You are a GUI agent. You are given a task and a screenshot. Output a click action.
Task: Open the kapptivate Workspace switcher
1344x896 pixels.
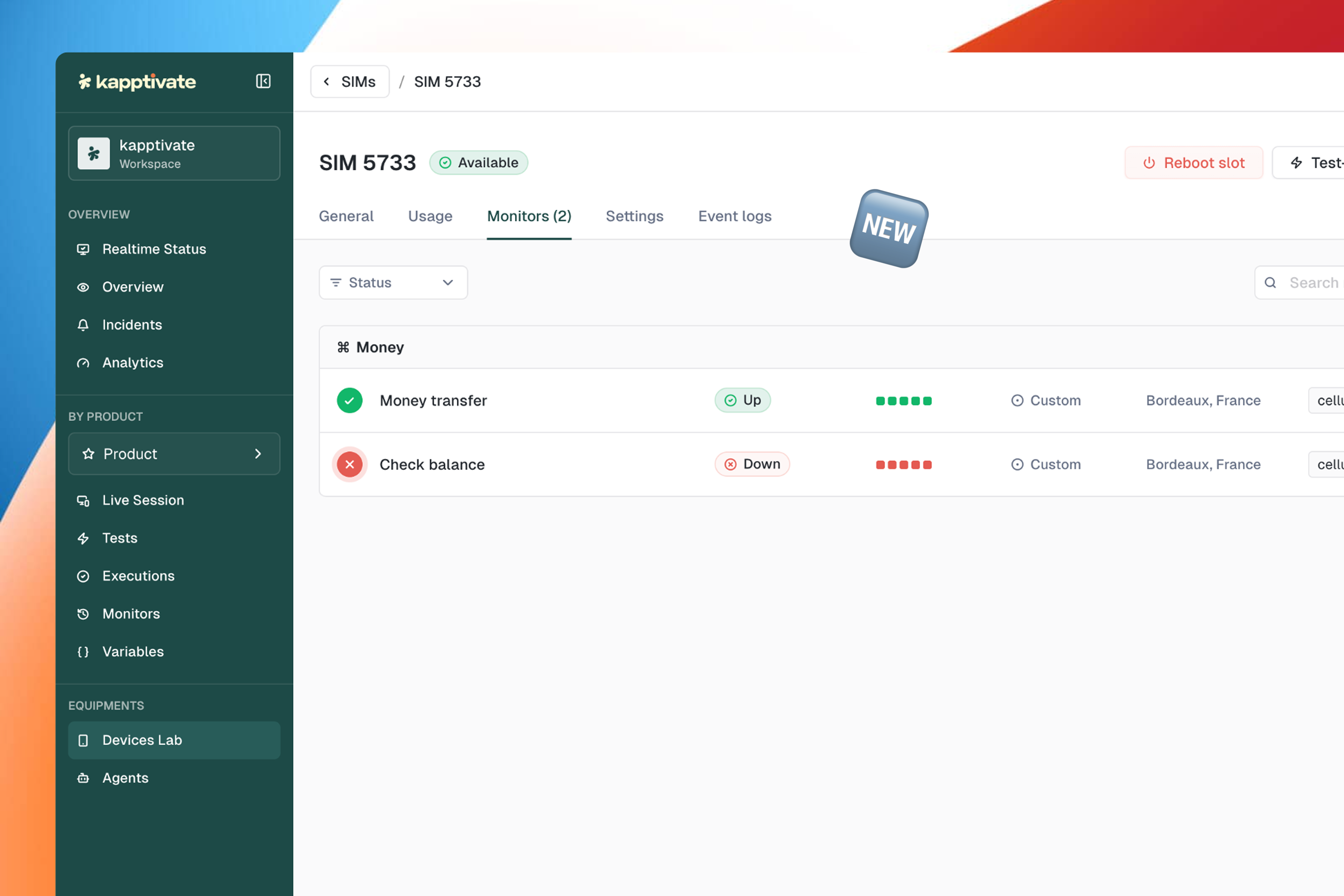tap(174, 154)
